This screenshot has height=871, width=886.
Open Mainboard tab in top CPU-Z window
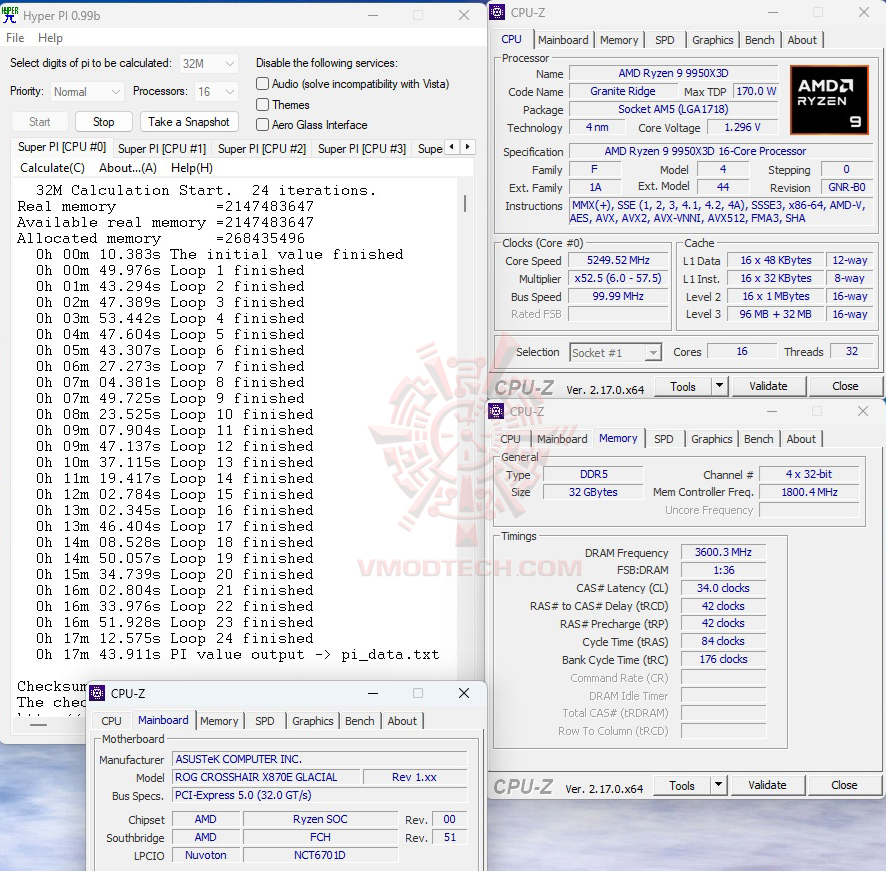point(563,40)
